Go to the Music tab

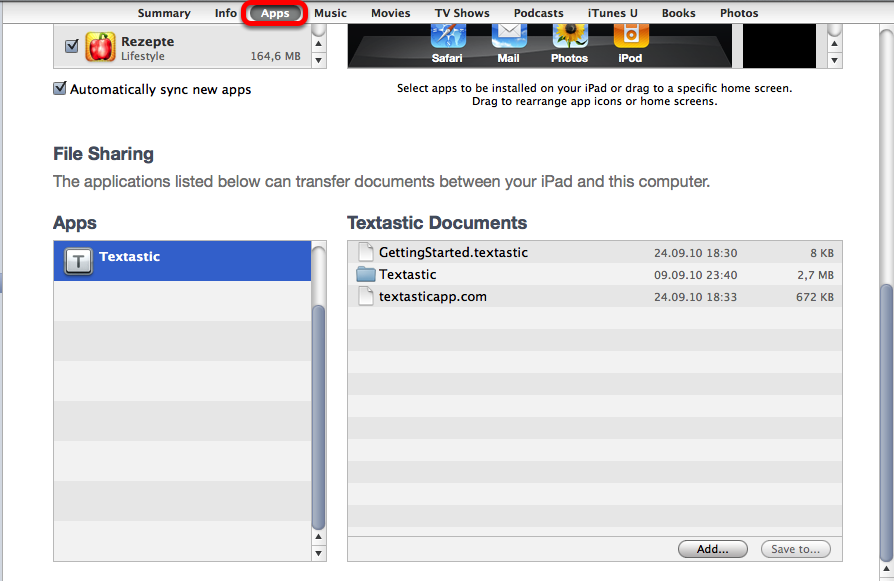(x=330, y=13)
